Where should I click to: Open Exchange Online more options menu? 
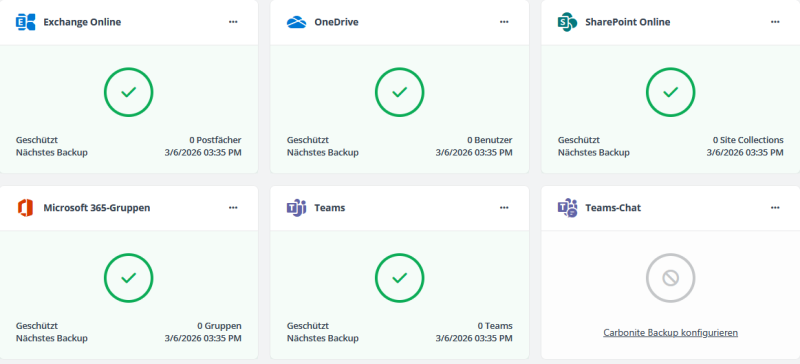[233, 22]
